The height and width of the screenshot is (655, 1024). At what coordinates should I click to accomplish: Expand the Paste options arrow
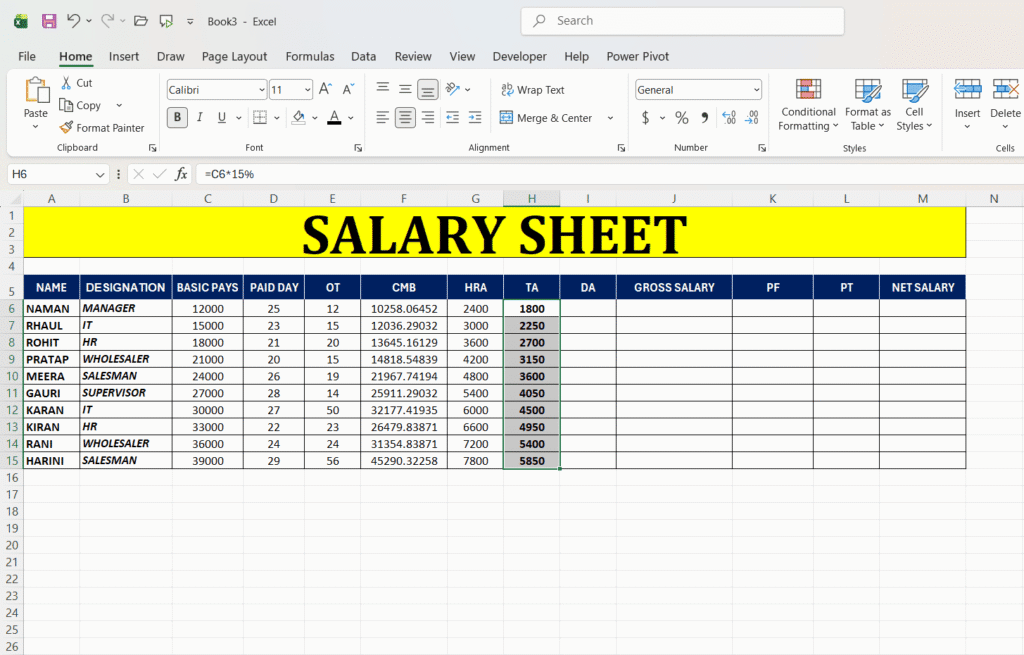(35, 127)
